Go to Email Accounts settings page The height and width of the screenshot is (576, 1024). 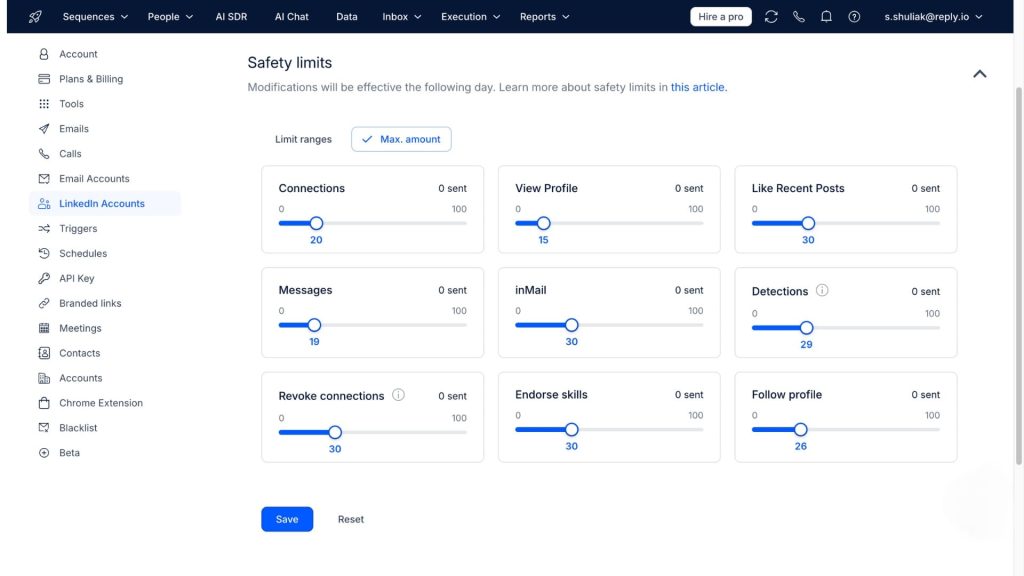[94, 179]
